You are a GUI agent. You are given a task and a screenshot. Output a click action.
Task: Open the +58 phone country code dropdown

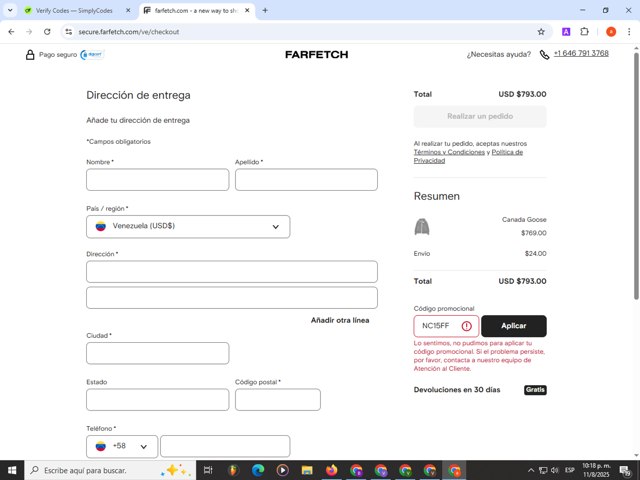122,447
